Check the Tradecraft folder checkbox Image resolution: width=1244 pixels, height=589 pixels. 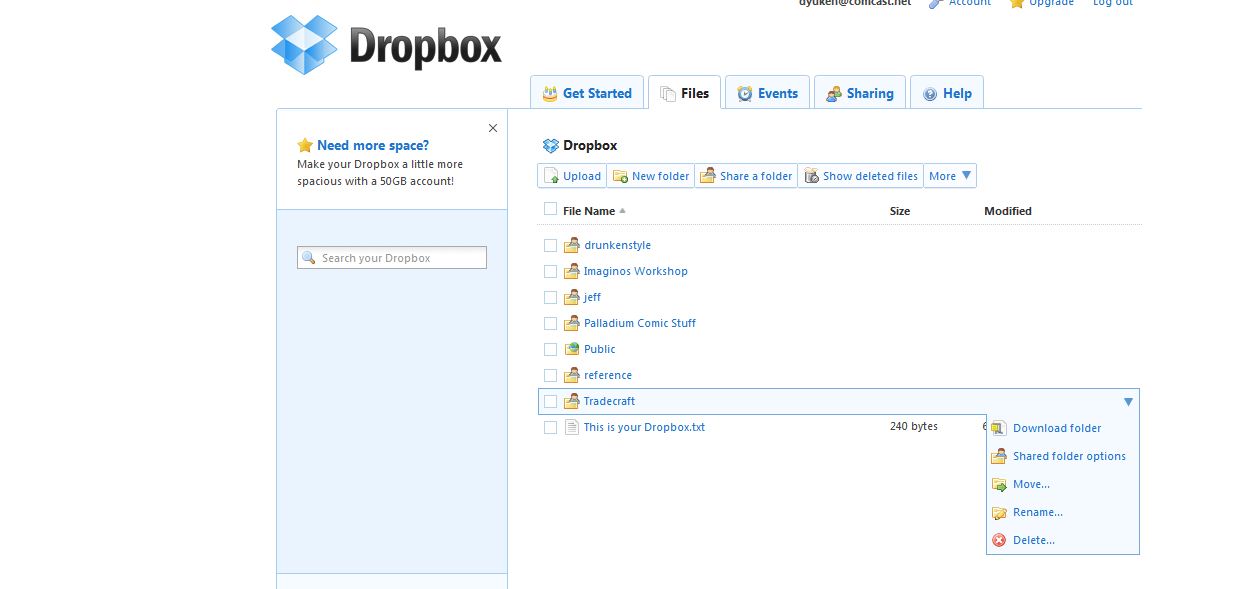(x=550, y=401)
